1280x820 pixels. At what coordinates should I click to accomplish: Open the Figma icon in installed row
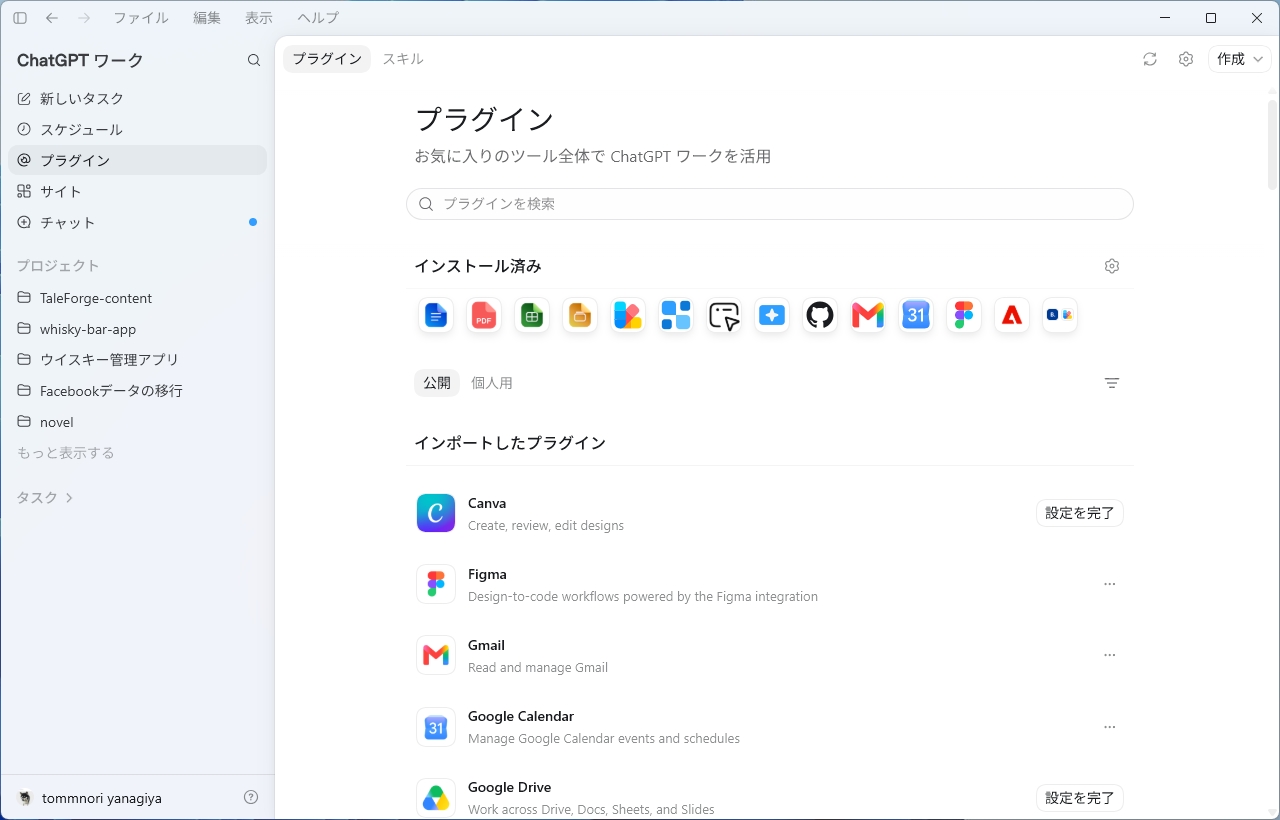pyautogui.click(x=964, y=316)
